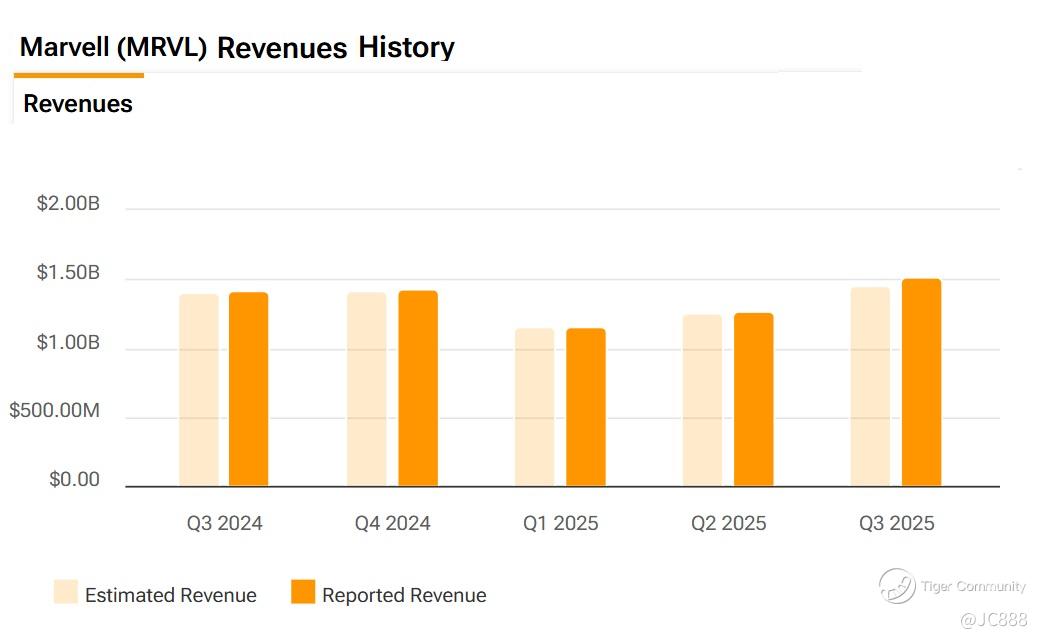Viewport: 1047px width, 643px height.
Task: Click the Q3 2024 axis label
Action: (224, 523)
